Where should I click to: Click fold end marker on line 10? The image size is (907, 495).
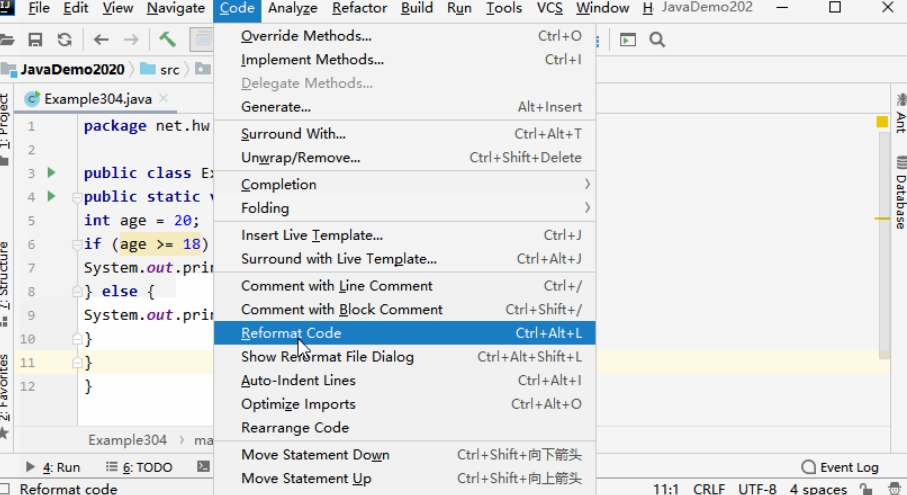pos(76,339)
